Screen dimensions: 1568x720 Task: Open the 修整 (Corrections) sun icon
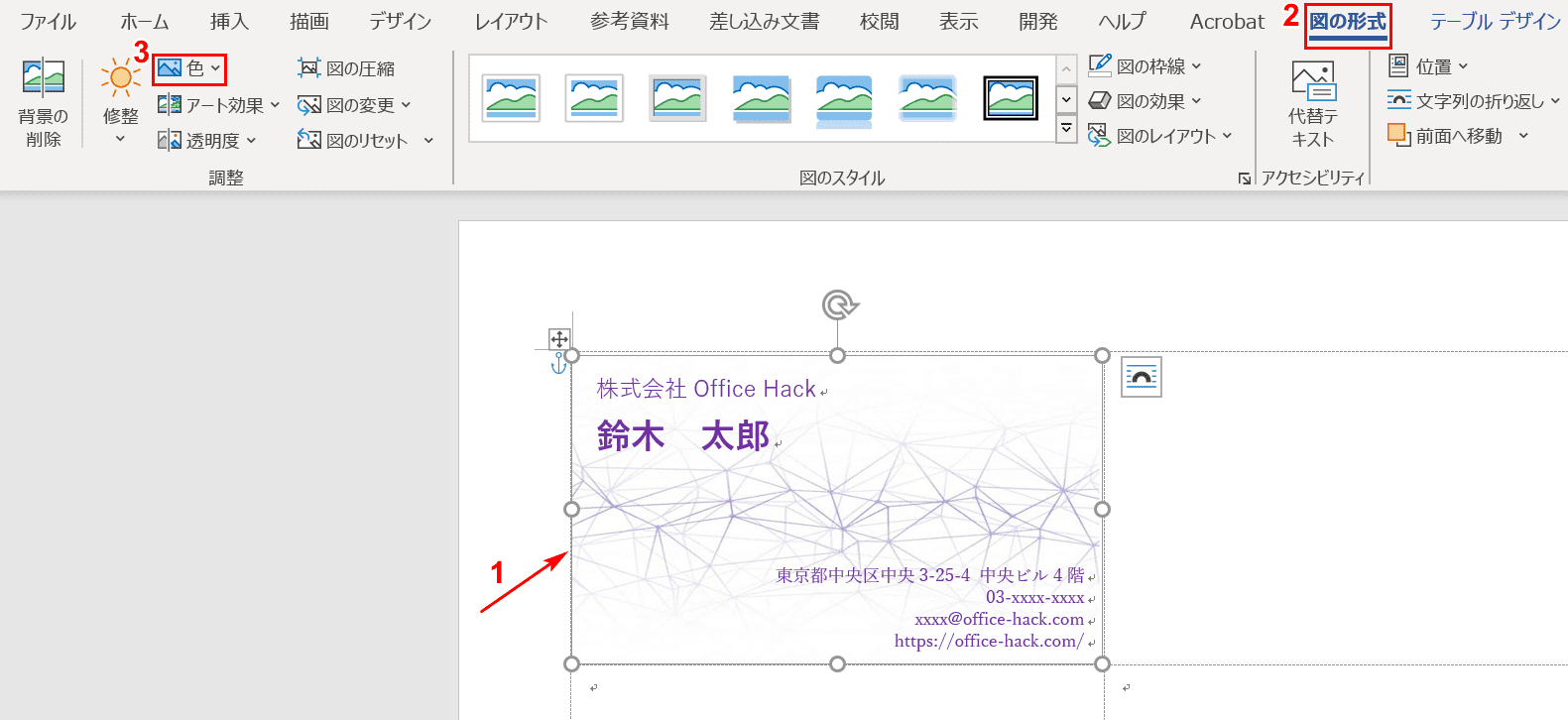[120, 77]
